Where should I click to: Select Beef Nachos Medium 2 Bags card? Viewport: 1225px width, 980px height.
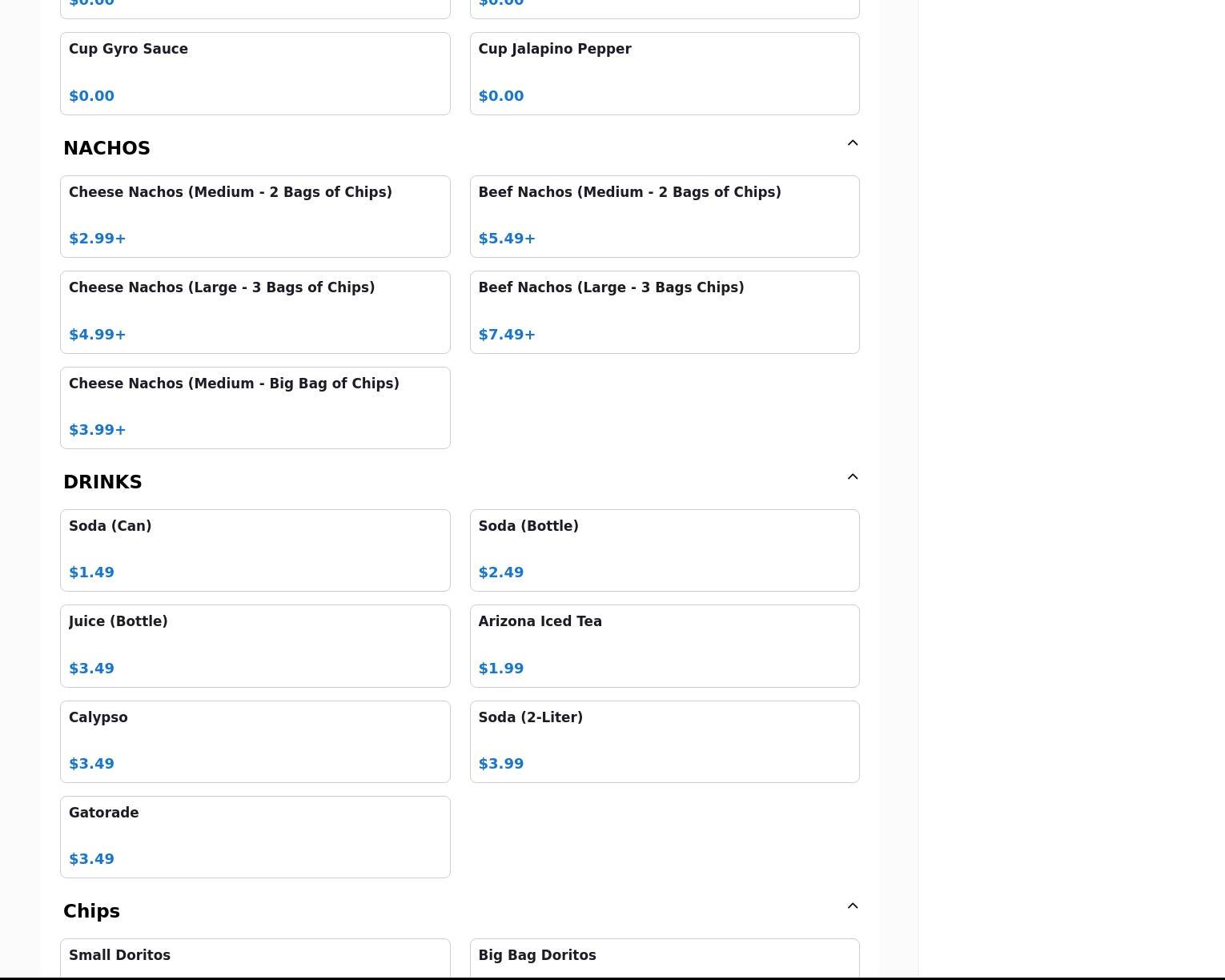[x=665, y=217]
